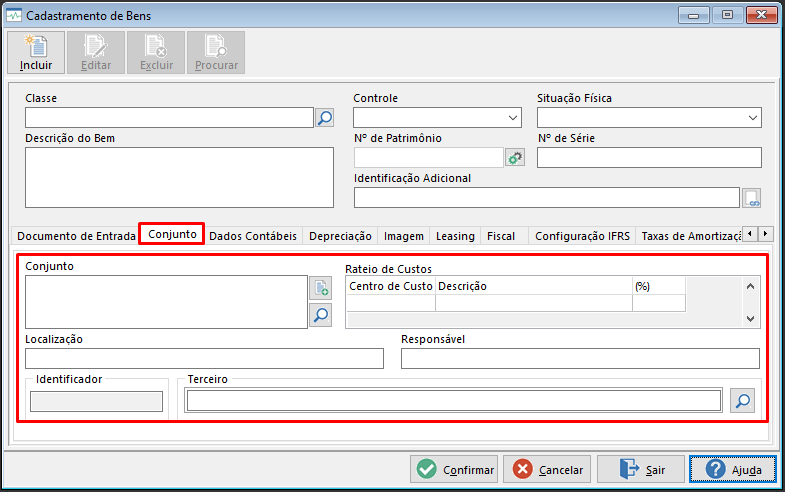This screenshot has height=492, width=785.
Task: Close the Cadastramento de Bens window
Action: (761, 16)
